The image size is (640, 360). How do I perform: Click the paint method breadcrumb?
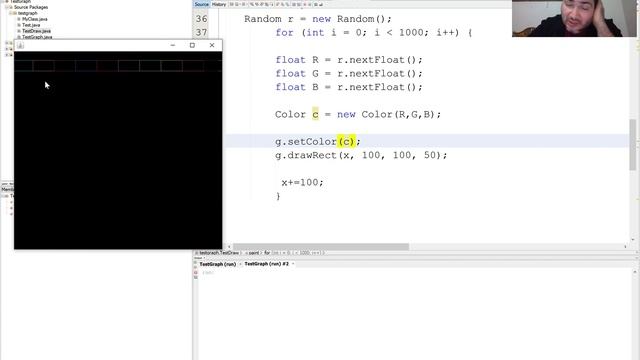(253, 253)
